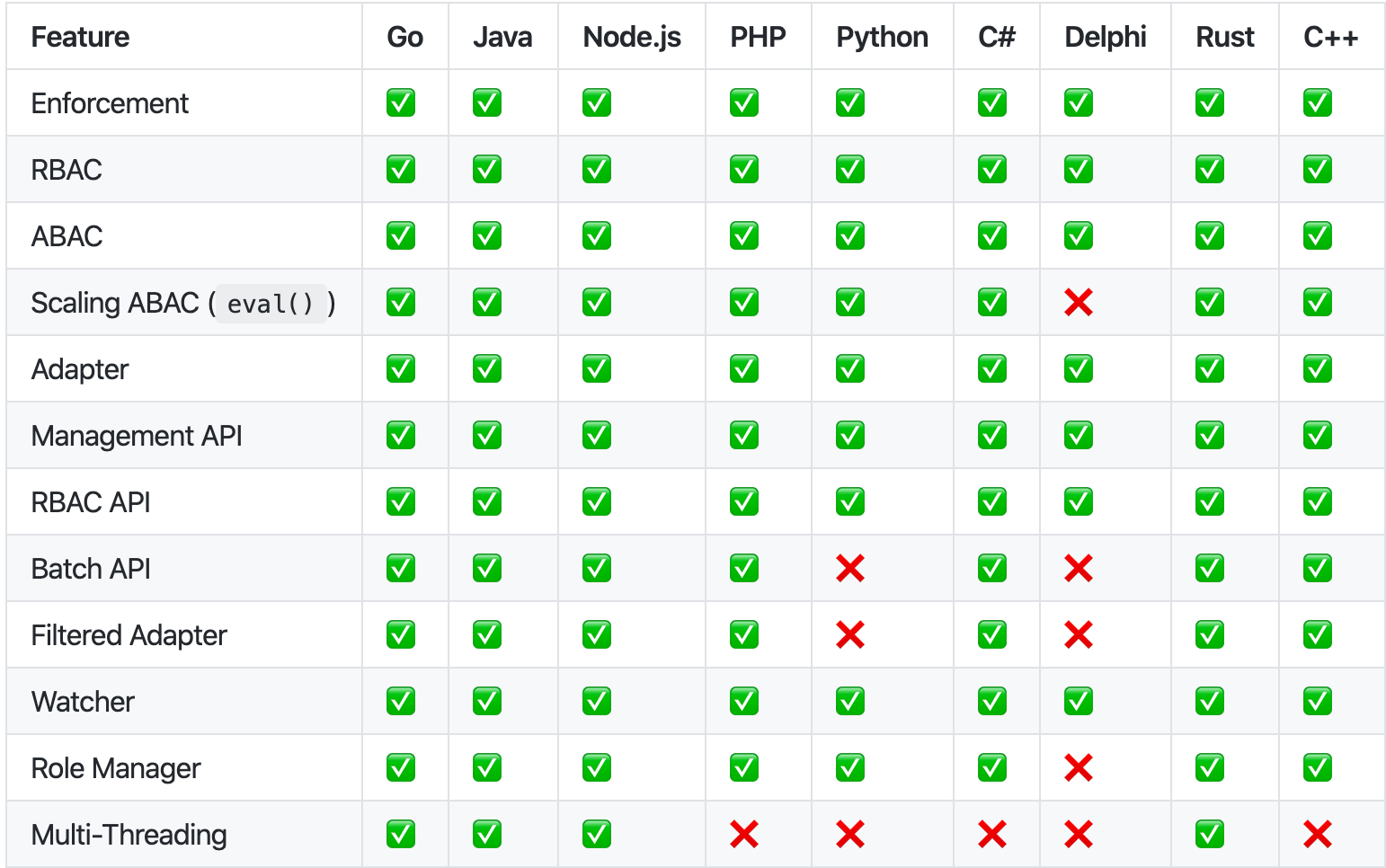
Task: Click the C++ check mark in Scaling ABAC row
Action: click(x=1318, y=303)
